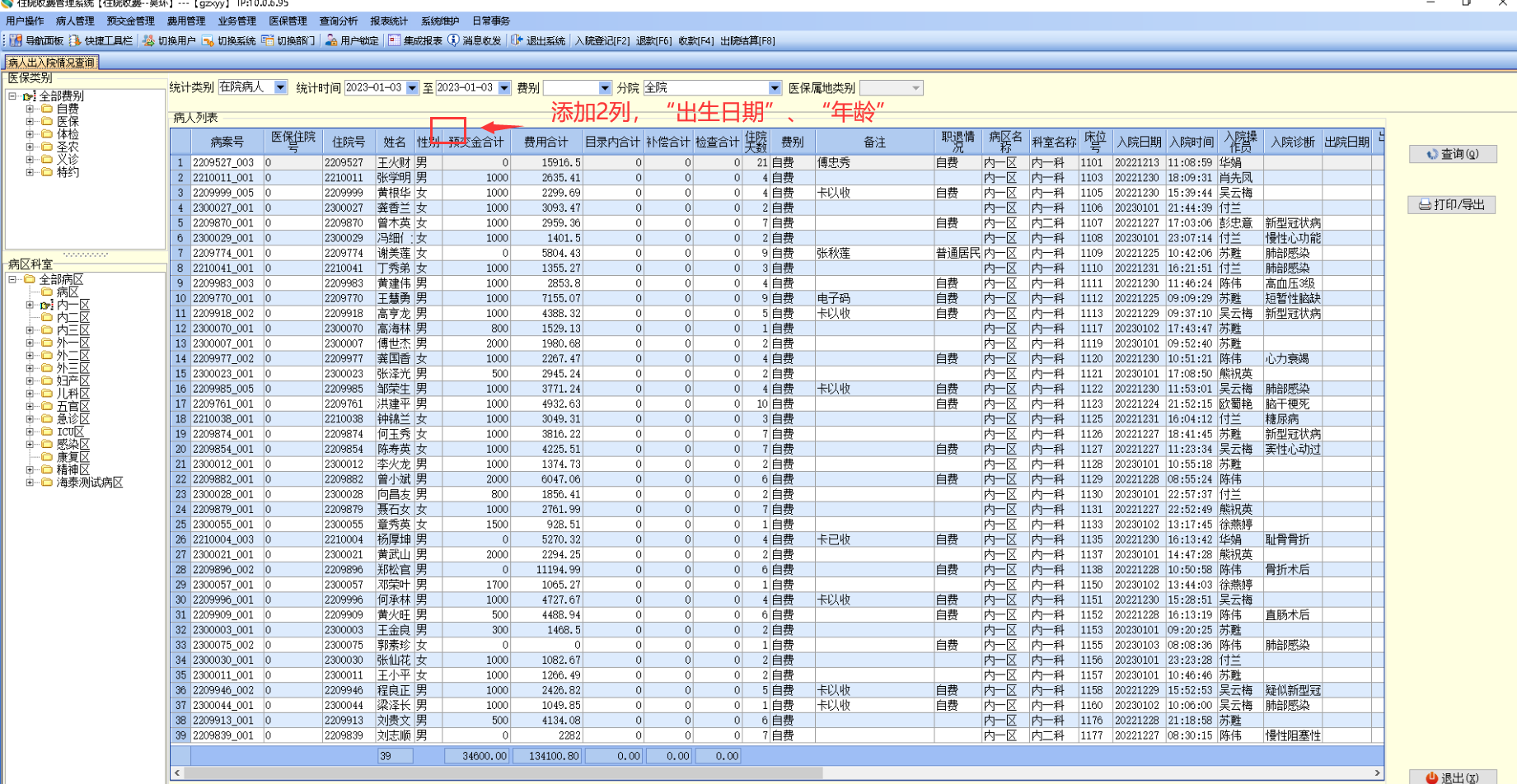Open the 报表统计 menu
Image resolution: width=1517 pixels, height=784 pixels.
coord(388,21)
